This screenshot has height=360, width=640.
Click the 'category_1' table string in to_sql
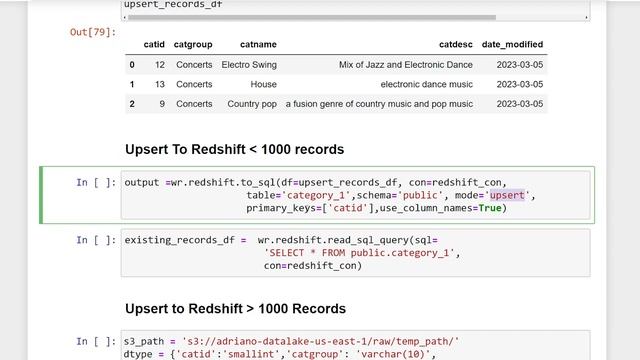point(316,196)
